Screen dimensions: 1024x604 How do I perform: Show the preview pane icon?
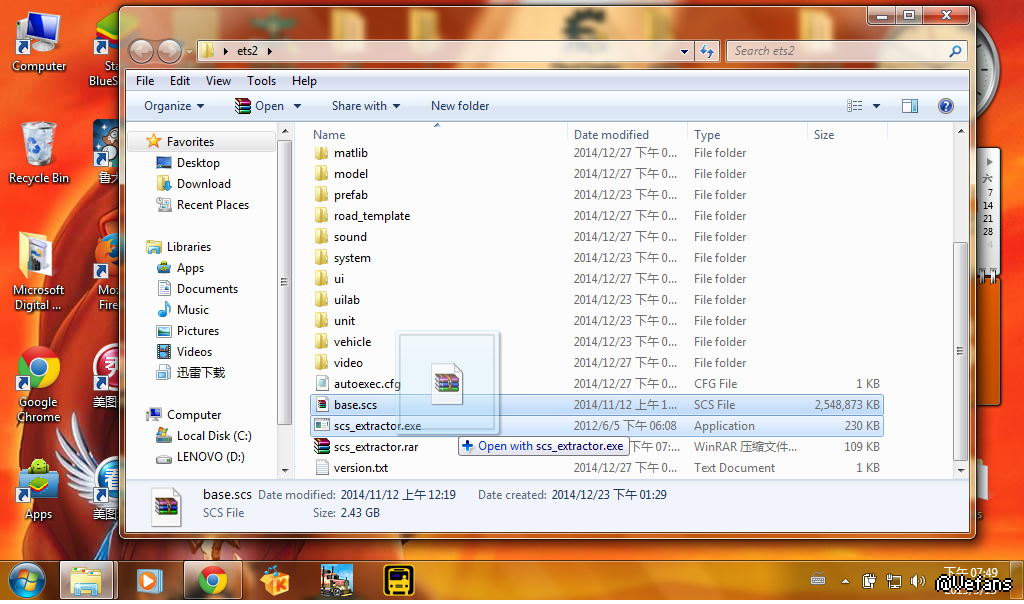910,106
